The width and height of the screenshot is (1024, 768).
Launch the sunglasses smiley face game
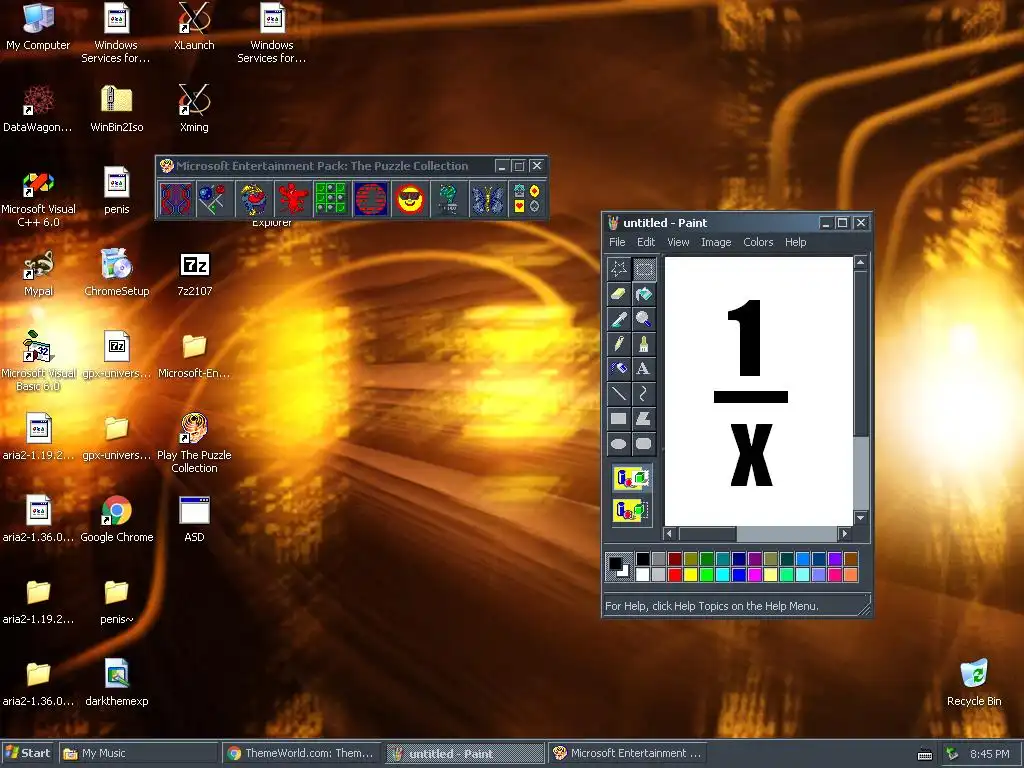409,199
